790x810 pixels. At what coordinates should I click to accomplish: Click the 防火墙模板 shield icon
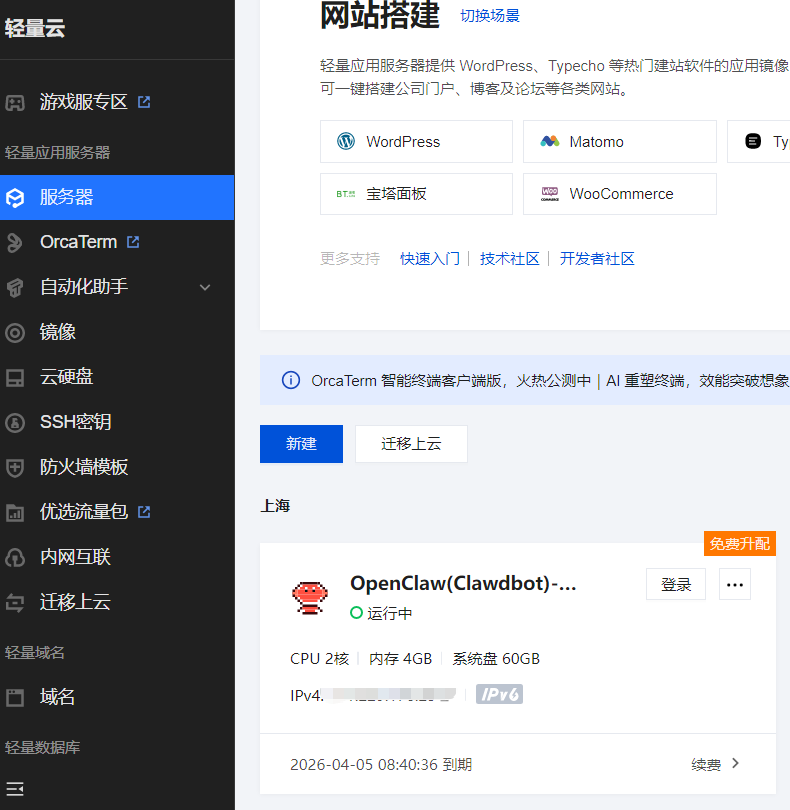coord(15,468)
